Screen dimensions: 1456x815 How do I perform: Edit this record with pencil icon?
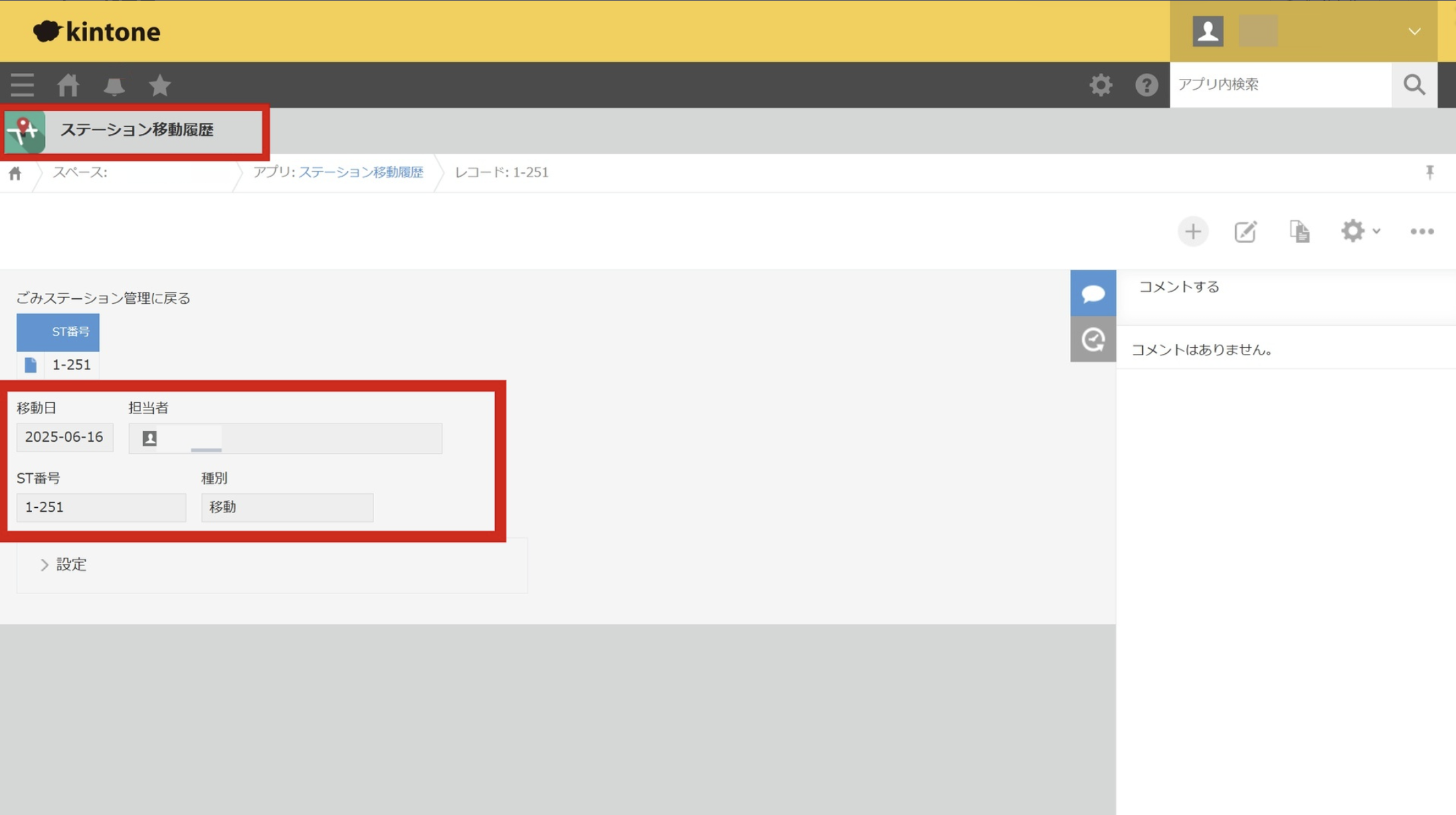(1245, 232)
